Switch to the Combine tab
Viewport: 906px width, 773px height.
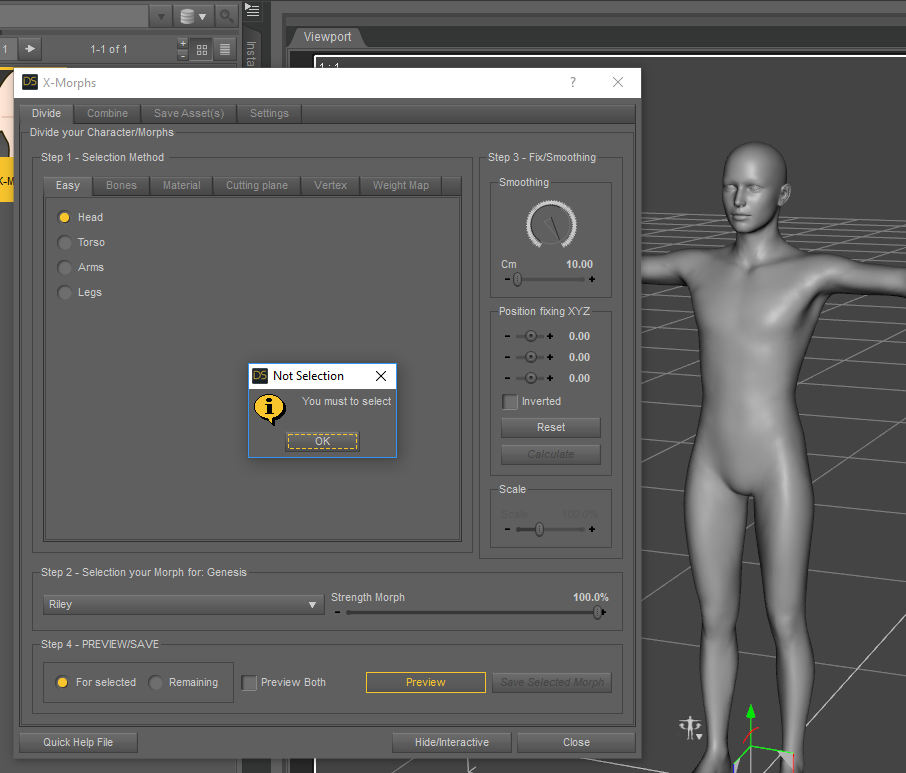(107, 113)
